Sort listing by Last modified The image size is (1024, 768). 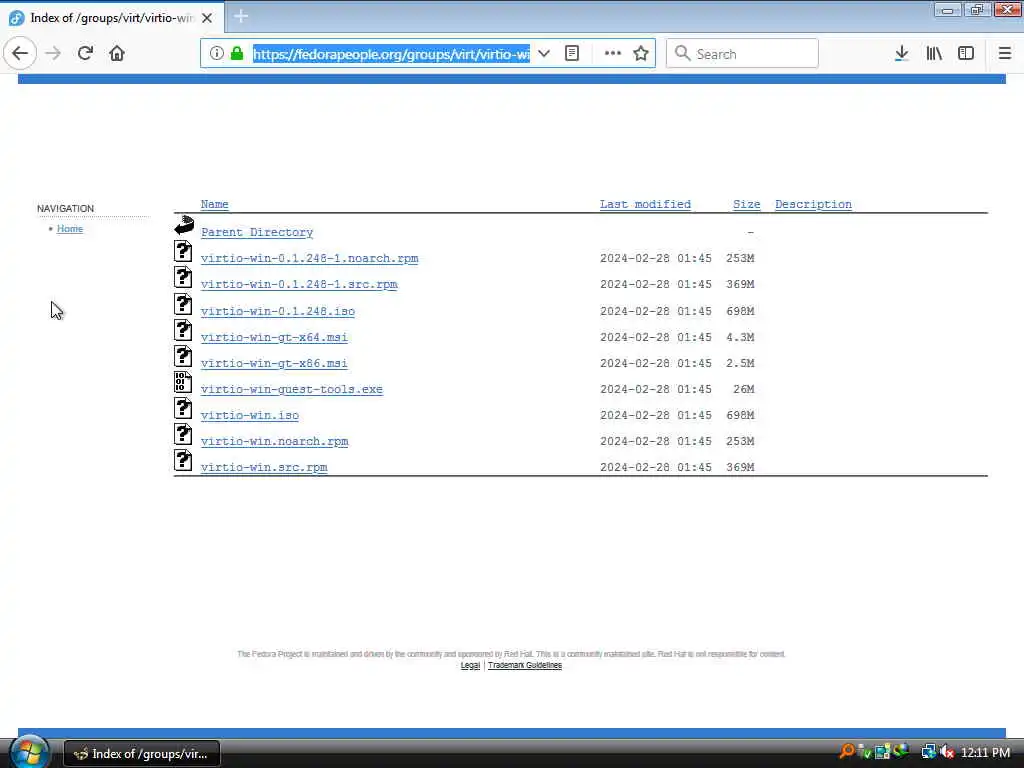pyautogui.click(x=645, y=204)
